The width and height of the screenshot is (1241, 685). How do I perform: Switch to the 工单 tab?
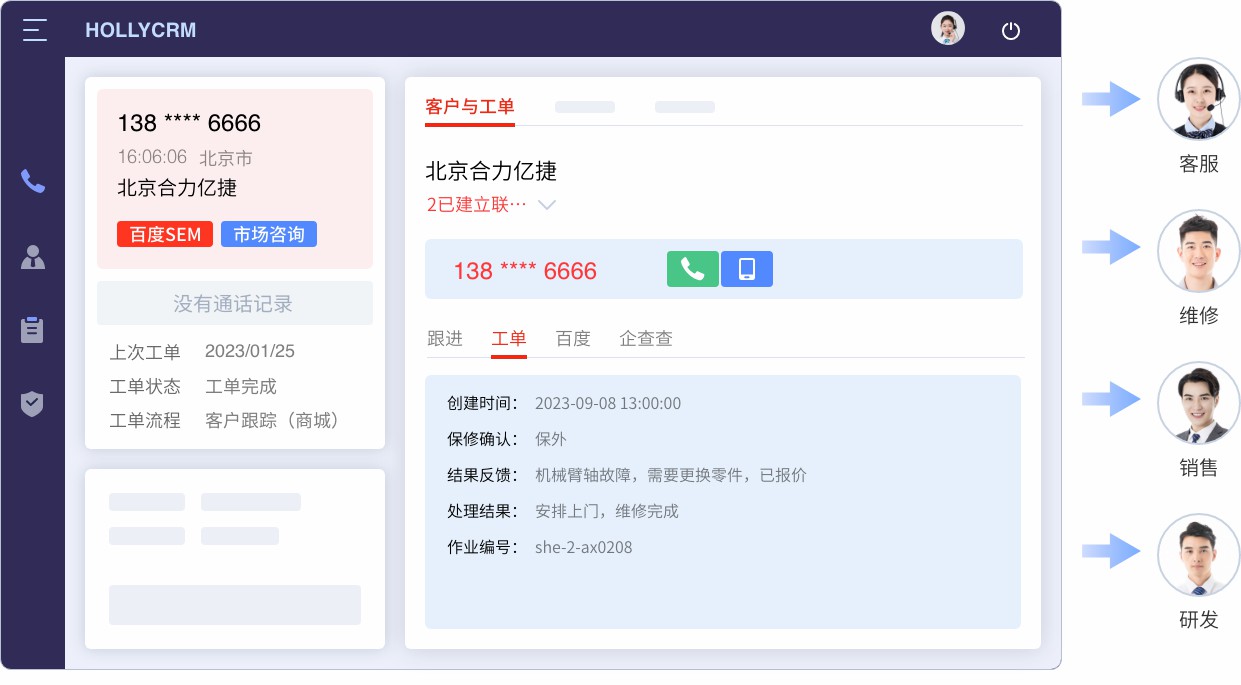509,339
